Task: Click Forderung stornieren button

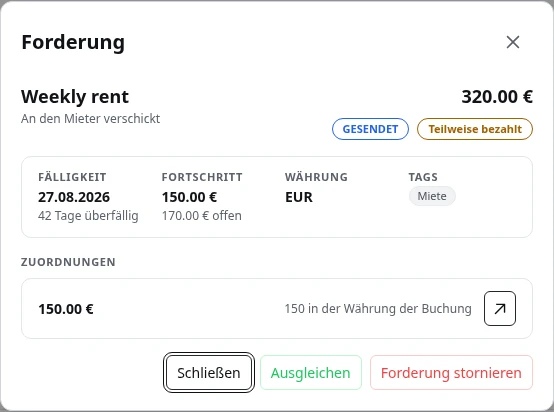Action: coord(451,372)
